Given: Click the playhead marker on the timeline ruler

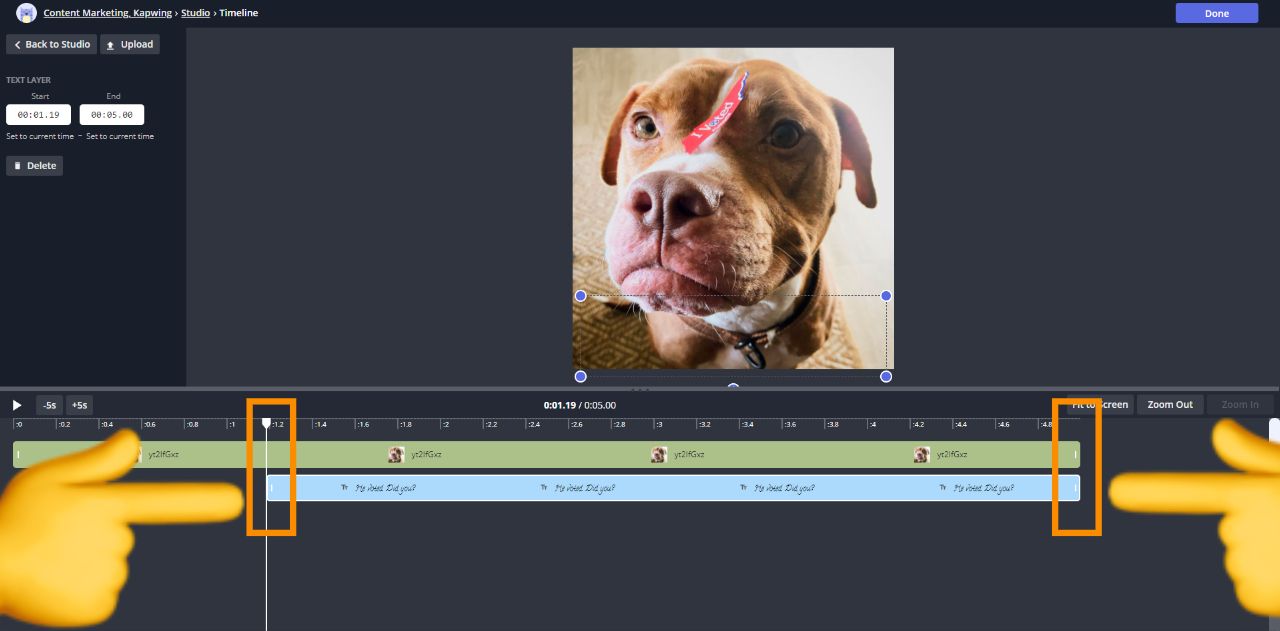Looking at the screenshot, I should point(266,423).
